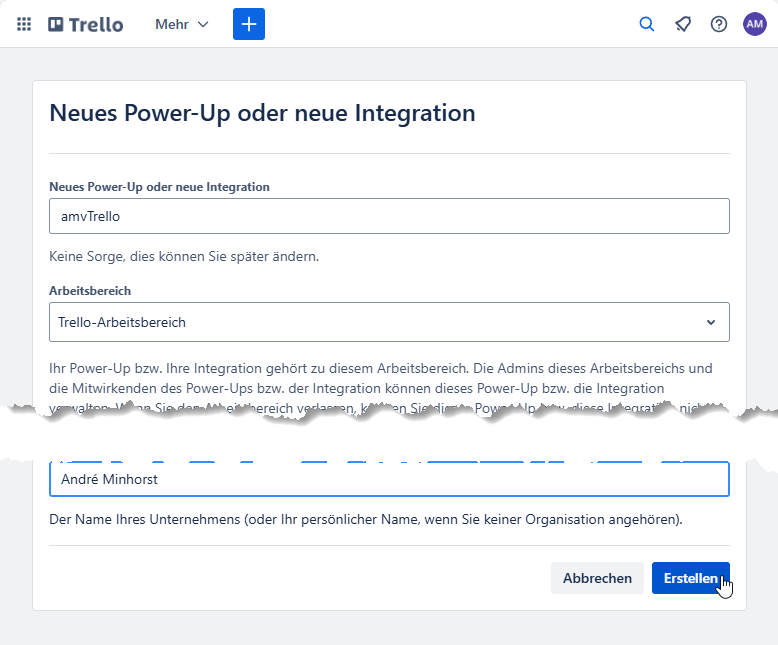Viewport: 778px width, 645px height.
Task: Click the chevron arrow in the Arbeitsbereich dropdown
Action: 711,322
